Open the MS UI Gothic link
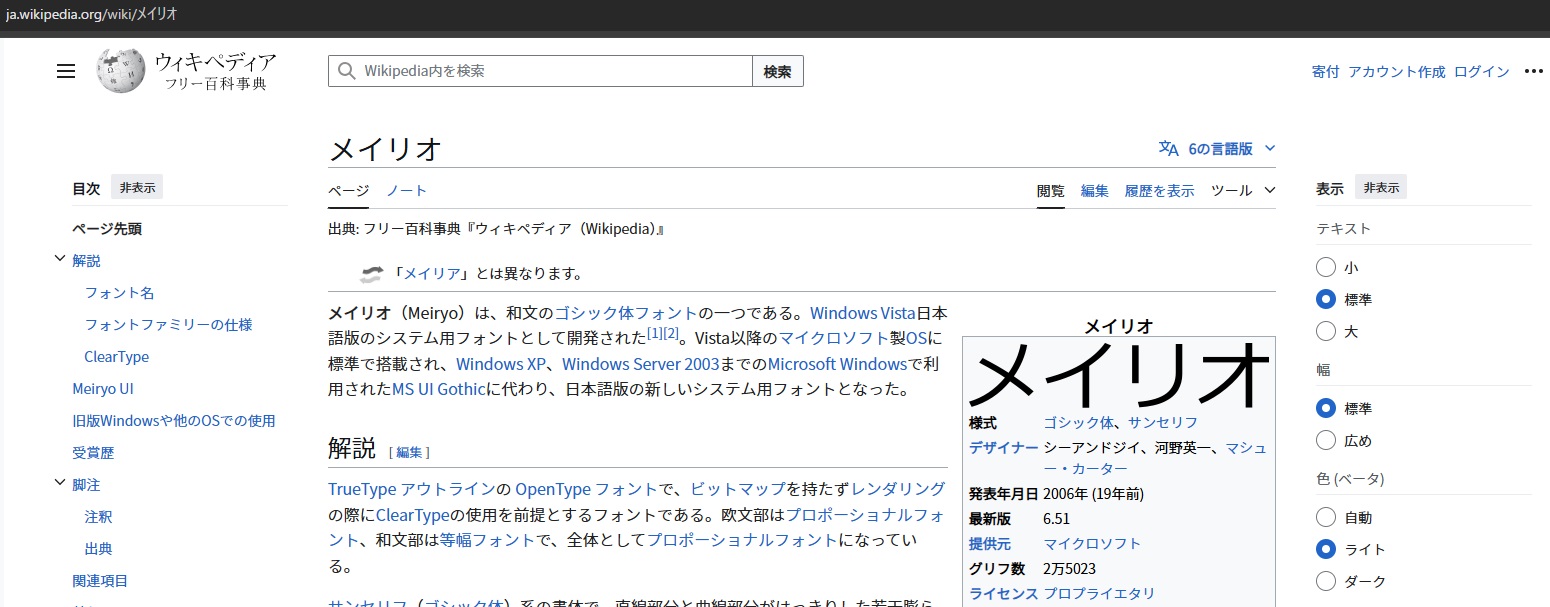The image size is (1550, 607). click(439, 389)
